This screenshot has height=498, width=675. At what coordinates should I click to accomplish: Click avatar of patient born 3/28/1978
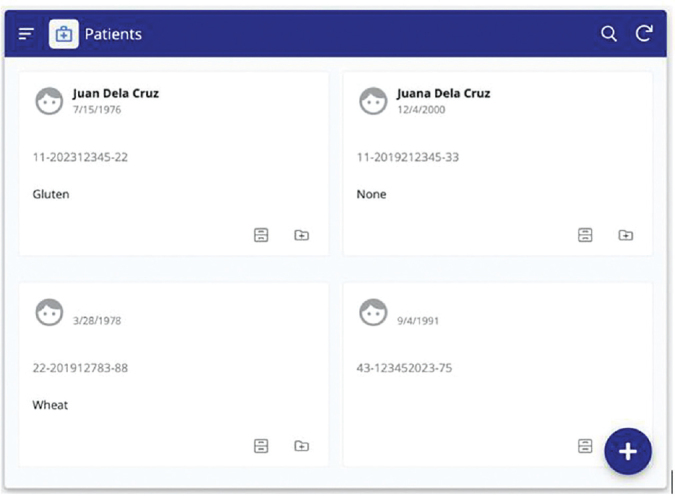coord(49,312)
